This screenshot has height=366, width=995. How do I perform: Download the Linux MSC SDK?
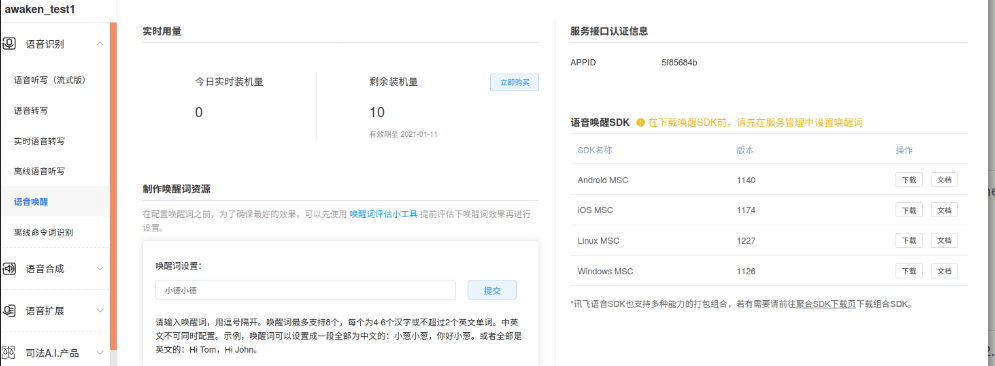[x=909, y=240]
